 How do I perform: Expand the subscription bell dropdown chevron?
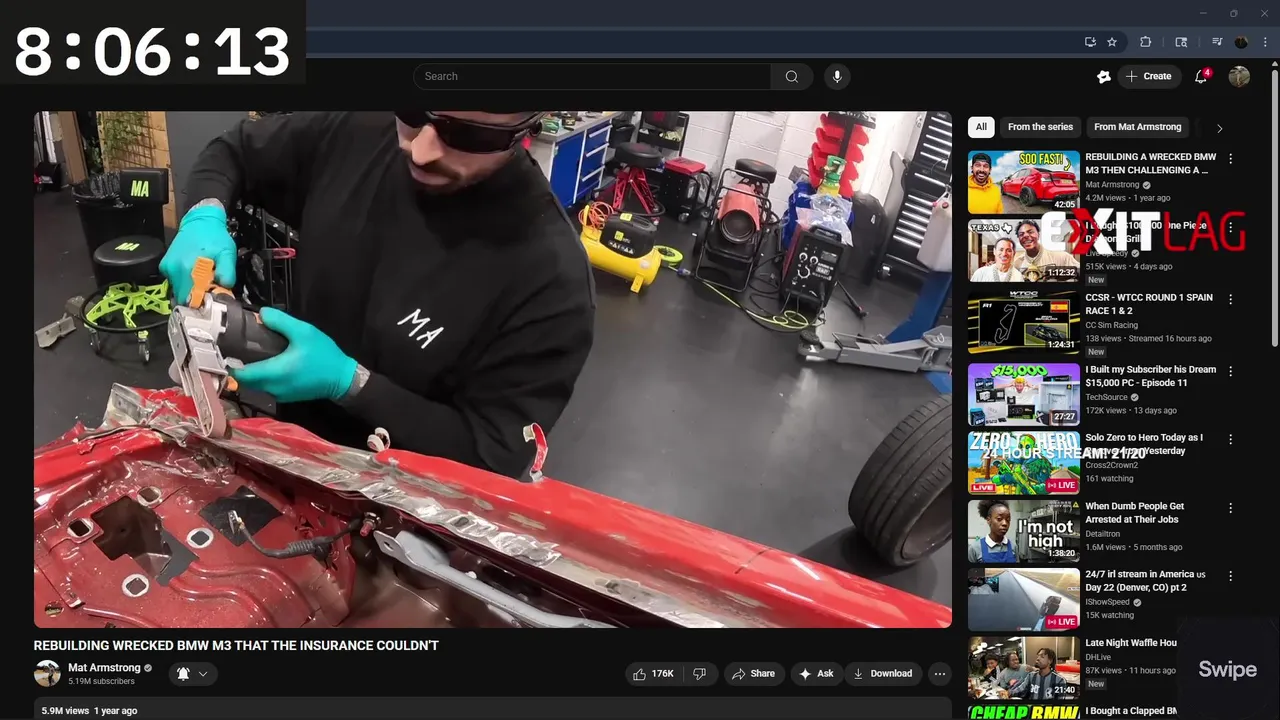tap(203, 674)
